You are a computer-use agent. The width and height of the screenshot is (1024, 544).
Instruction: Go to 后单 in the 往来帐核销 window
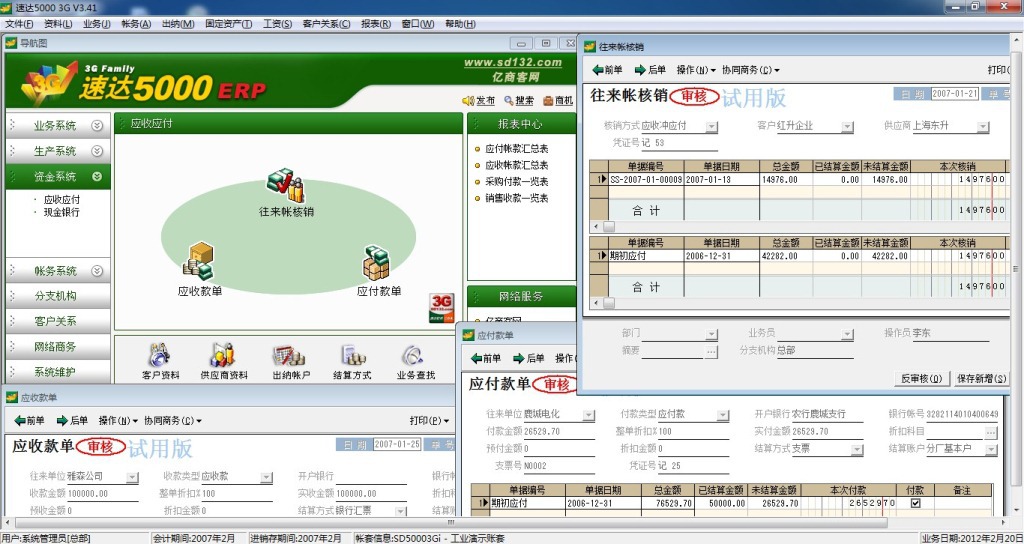pyautogui.click(x=650, y=70)
